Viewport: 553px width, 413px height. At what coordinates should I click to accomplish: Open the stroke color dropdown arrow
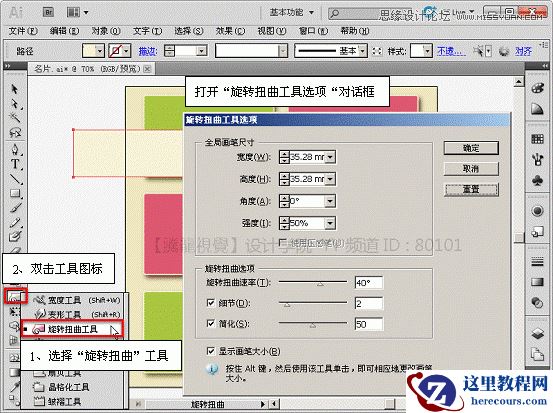point(127,51)
